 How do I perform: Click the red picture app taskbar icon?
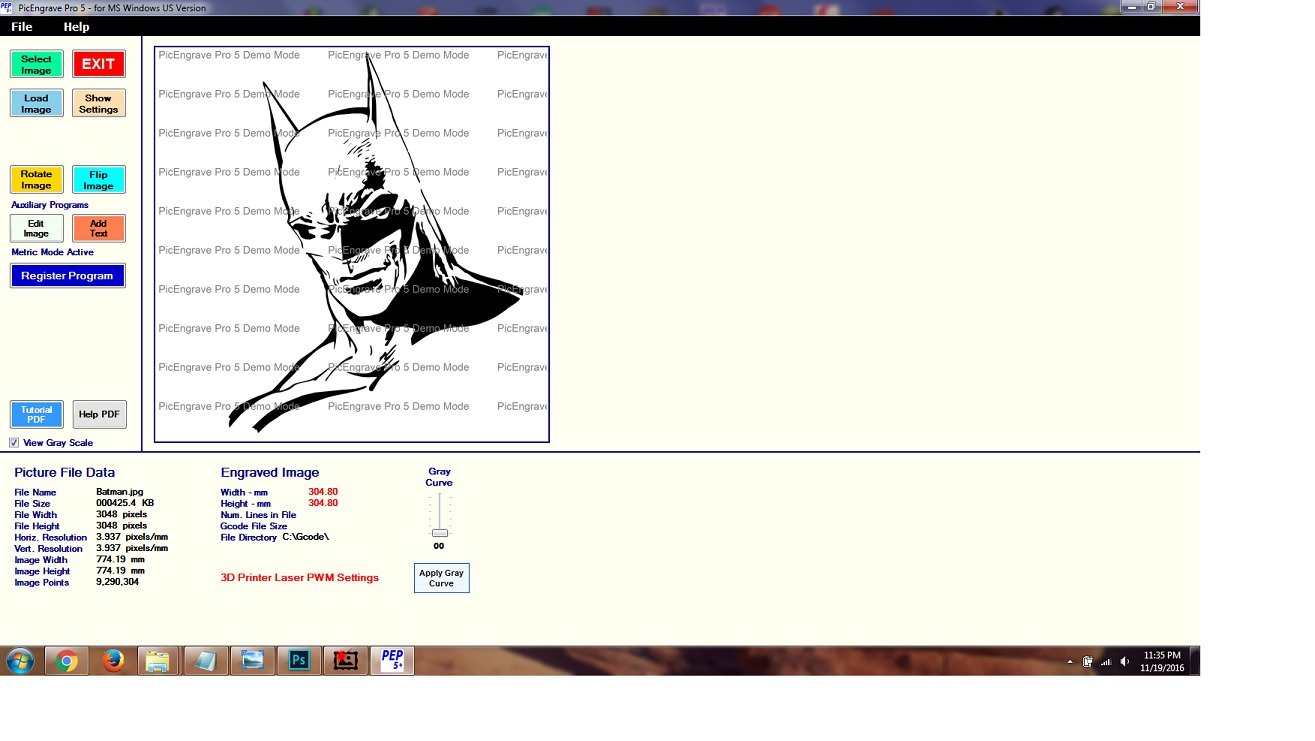(345, 661)
